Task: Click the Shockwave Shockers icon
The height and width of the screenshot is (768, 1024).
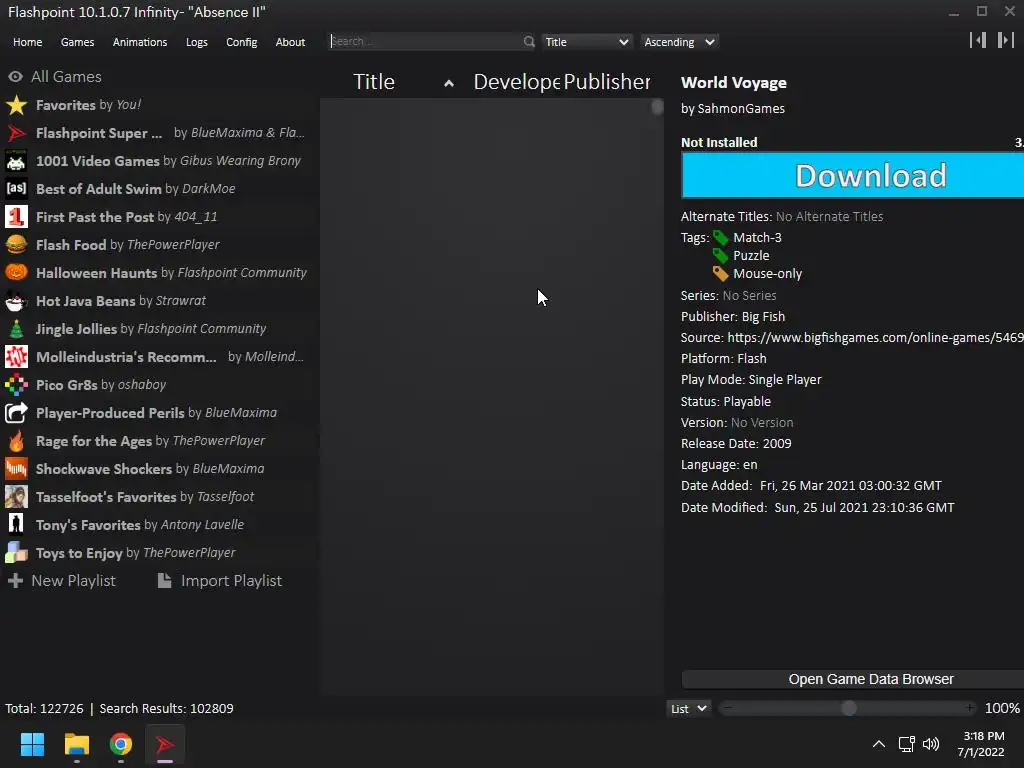Action: pos(16,469)
